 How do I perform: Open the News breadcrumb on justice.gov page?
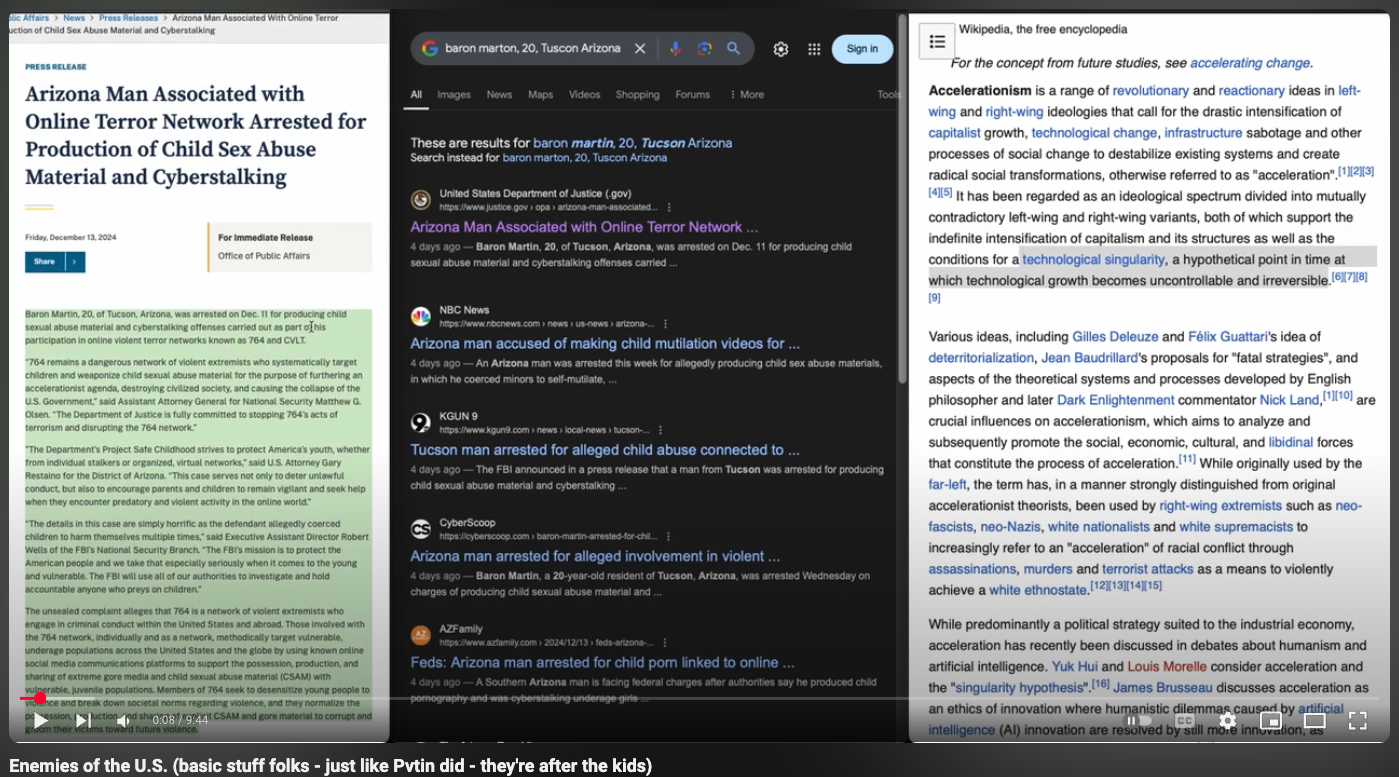(x=74, y=18)
